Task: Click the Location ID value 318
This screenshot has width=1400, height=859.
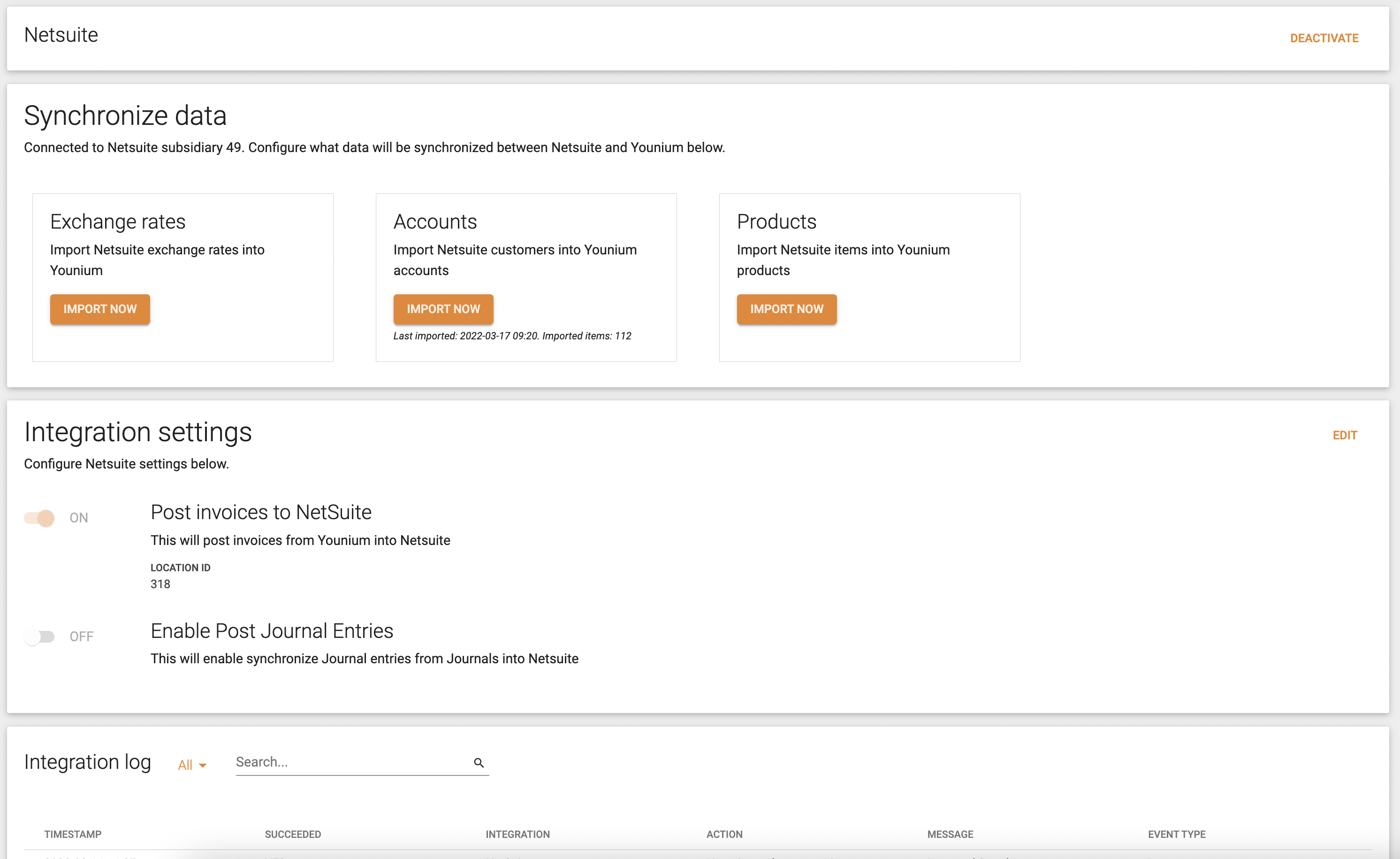Action: (160, 584)
